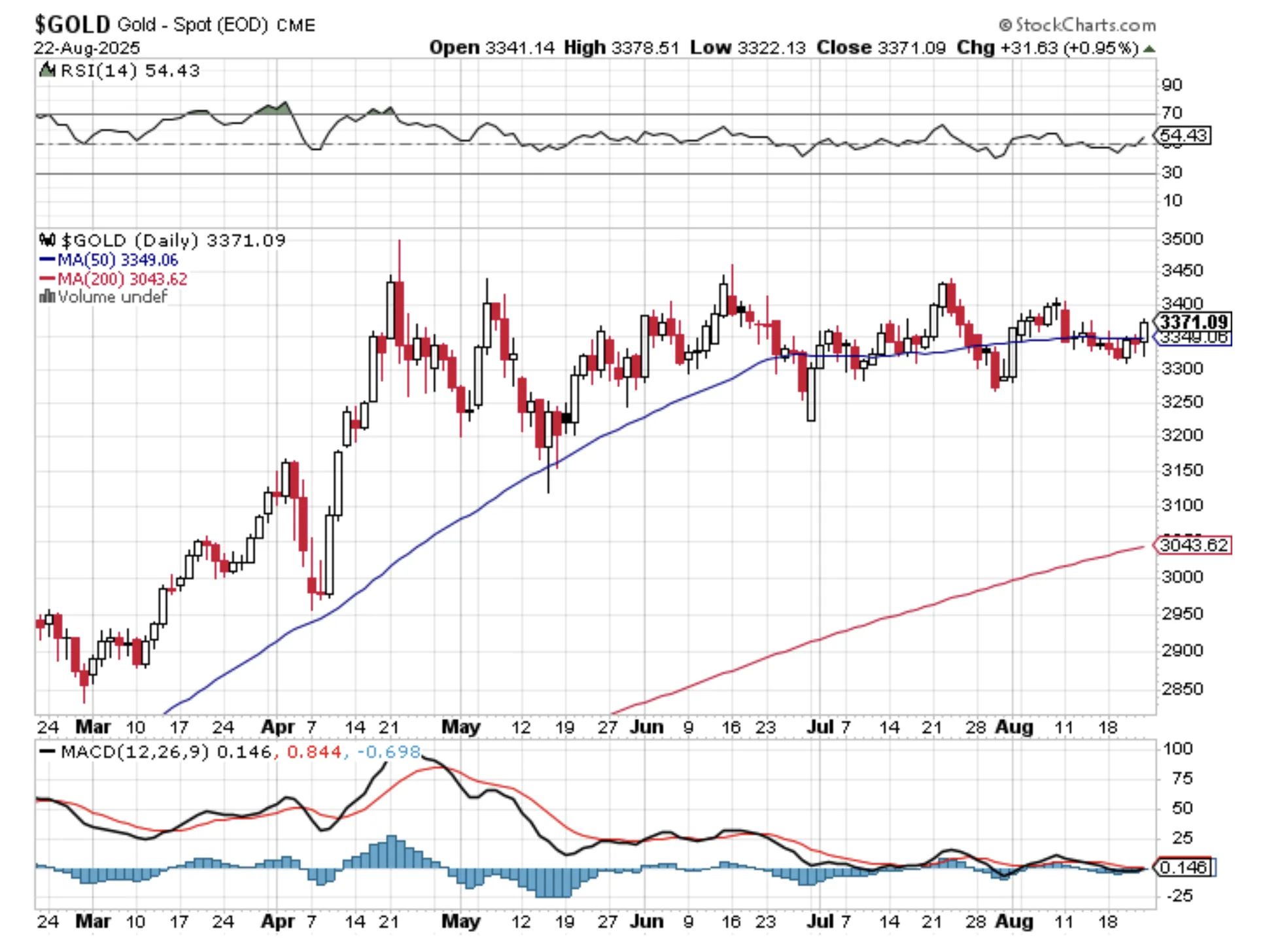The width and height of the screenshot is (1265, 952).
Task: Click the copyright symbol before StockCharts.com
Action: (x=1005, y=25)
